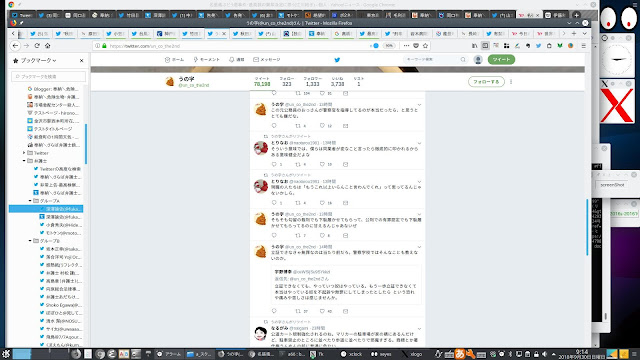List all Firefox tabs chevron
The height and width of the screenshot is (360, 640).
click(584, 33)
